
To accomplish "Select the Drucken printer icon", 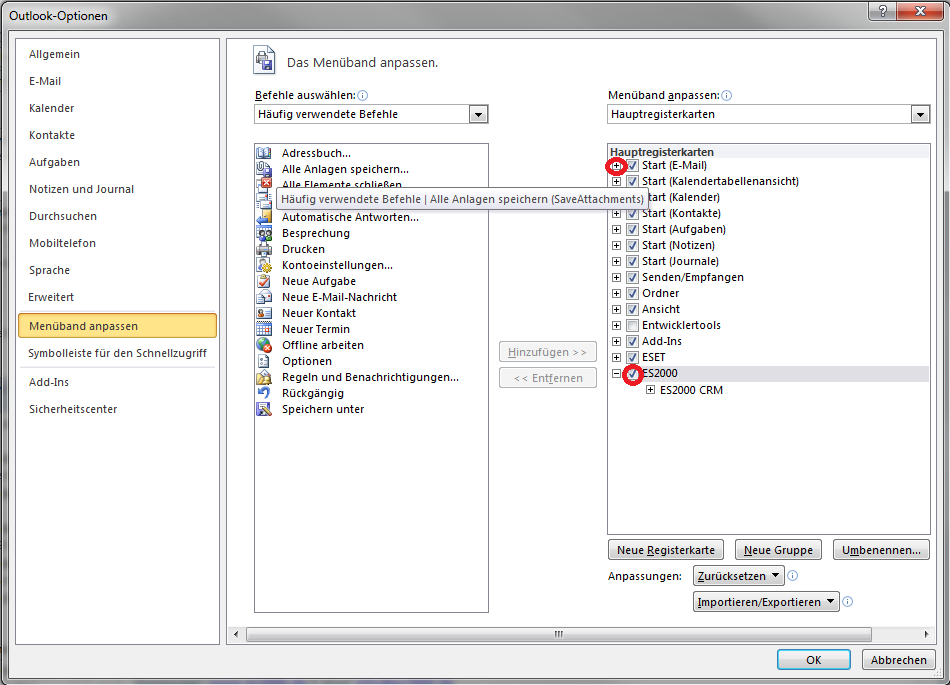I will click(x=264, y=249).
